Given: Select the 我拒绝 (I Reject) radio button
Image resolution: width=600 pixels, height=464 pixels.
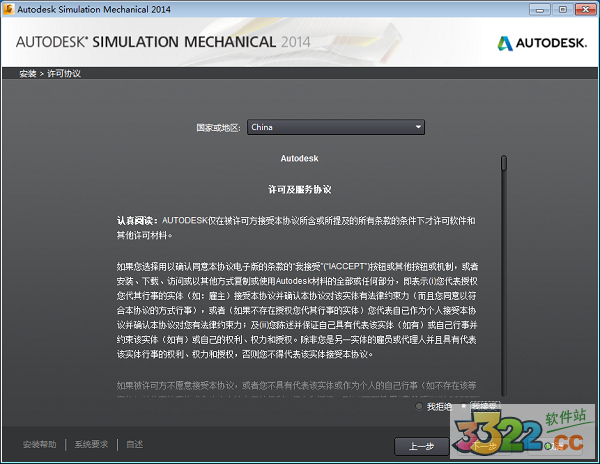Looking at the screenshot, I should [419, 406].
